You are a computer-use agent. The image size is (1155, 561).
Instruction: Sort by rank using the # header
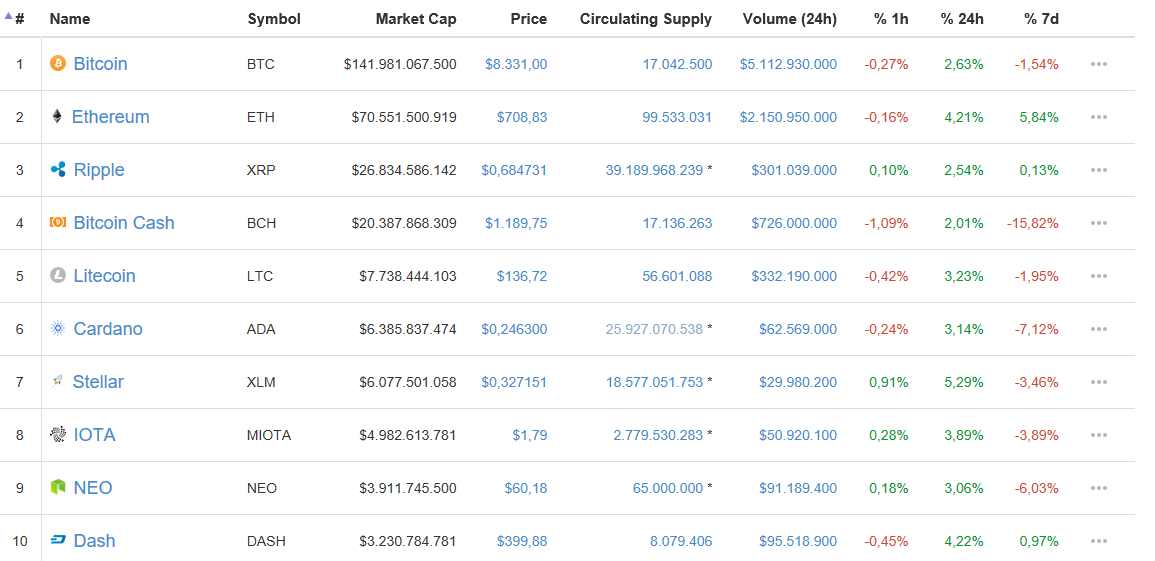tap(19, 19)
